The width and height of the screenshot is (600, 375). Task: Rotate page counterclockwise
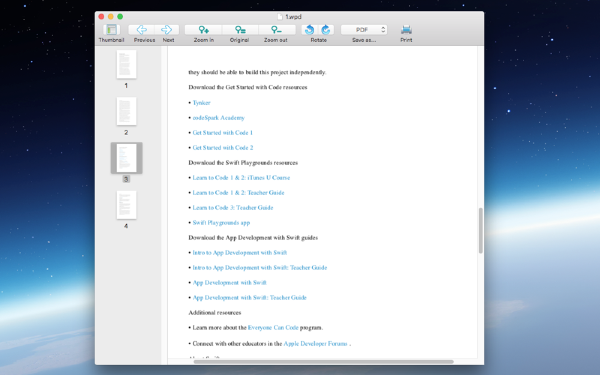310,29
